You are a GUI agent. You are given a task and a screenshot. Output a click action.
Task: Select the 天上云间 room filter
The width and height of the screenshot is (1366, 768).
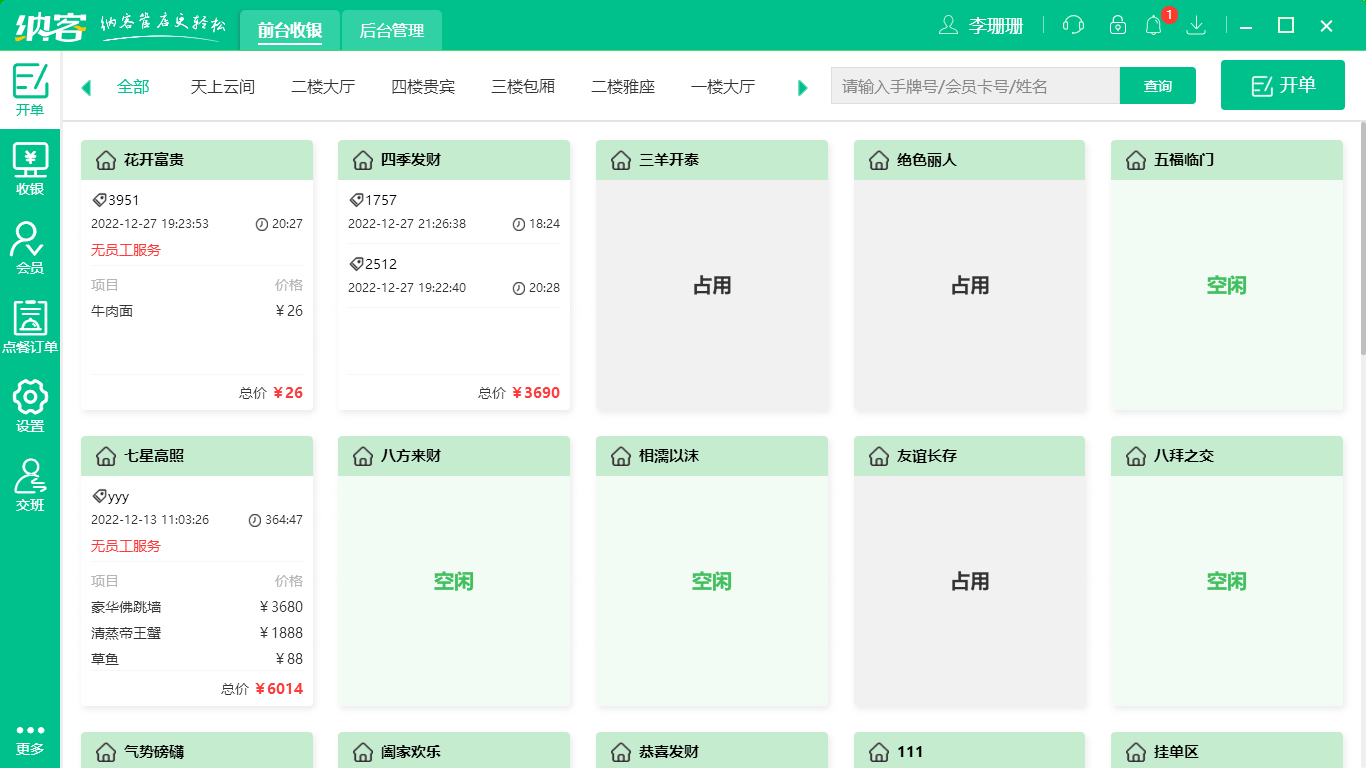click(x=223, y=87)
